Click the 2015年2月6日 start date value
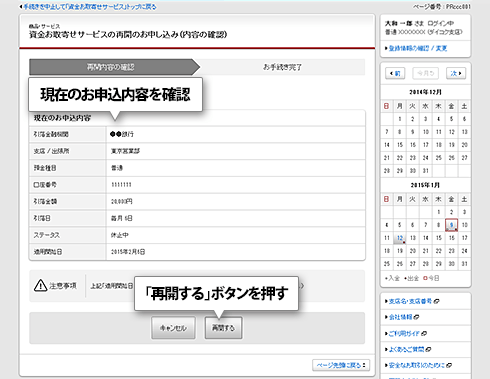Image resolution: width=490 pixels, height=379 pixels. pos(128,252)
